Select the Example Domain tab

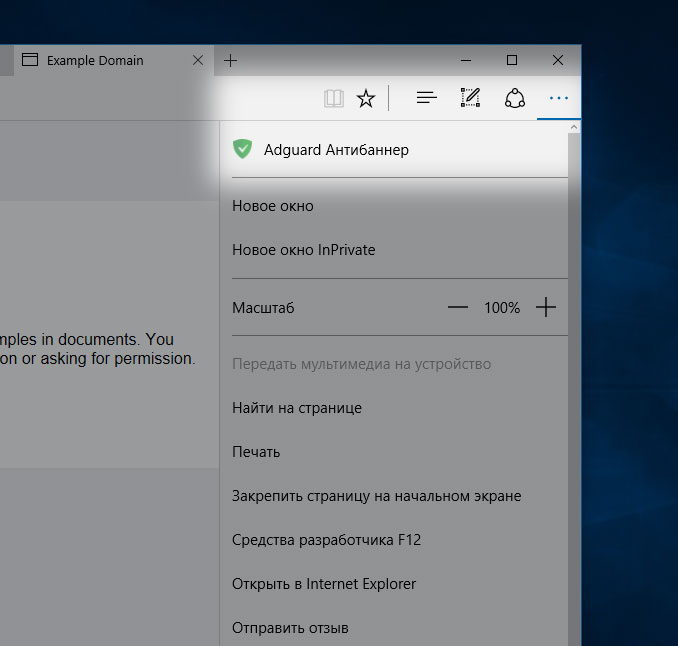coord(113,61)
